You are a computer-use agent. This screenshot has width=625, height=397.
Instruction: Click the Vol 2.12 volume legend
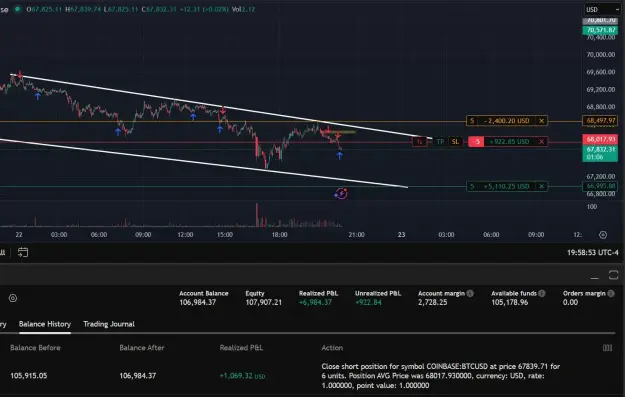[x=243, y=9]
